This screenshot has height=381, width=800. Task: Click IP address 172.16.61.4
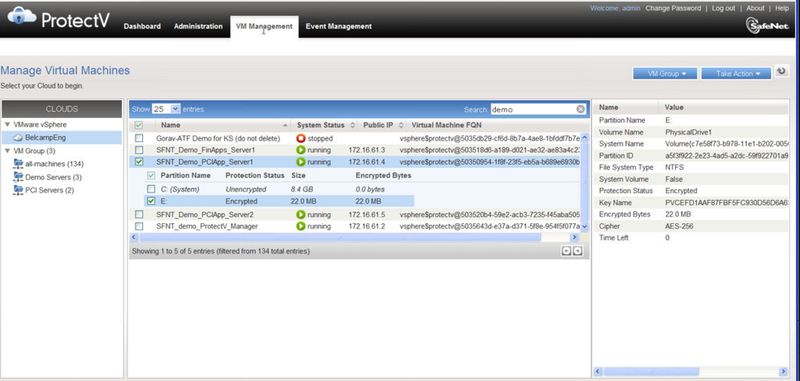367,162
